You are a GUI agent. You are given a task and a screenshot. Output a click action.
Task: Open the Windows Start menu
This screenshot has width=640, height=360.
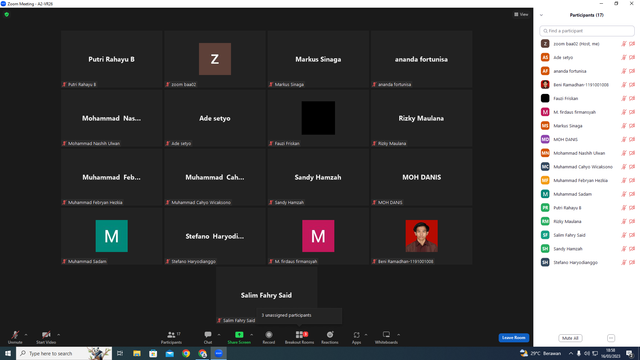tap(8, 353)
